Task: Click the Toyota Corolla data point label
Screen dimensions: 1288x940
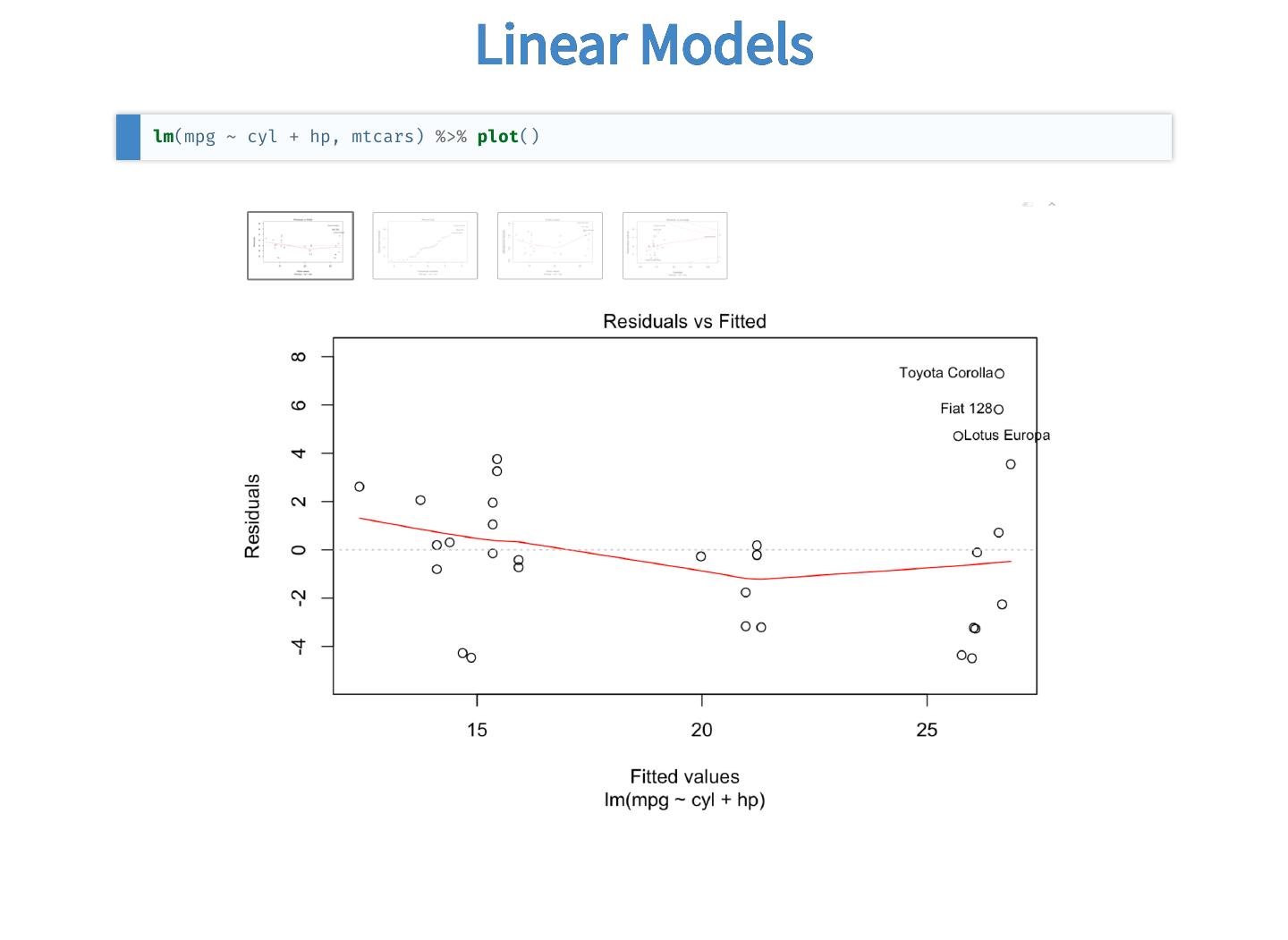Action: coord(945,373)
